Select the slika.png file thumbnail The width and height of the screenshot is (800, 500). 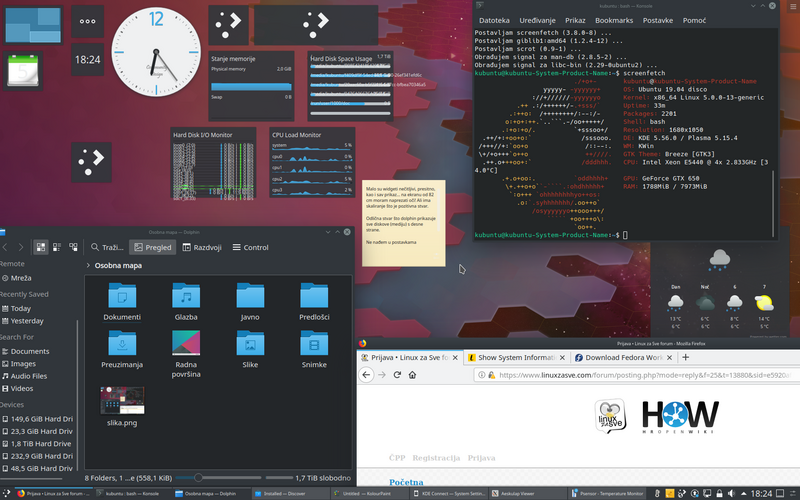coord(122,401)
